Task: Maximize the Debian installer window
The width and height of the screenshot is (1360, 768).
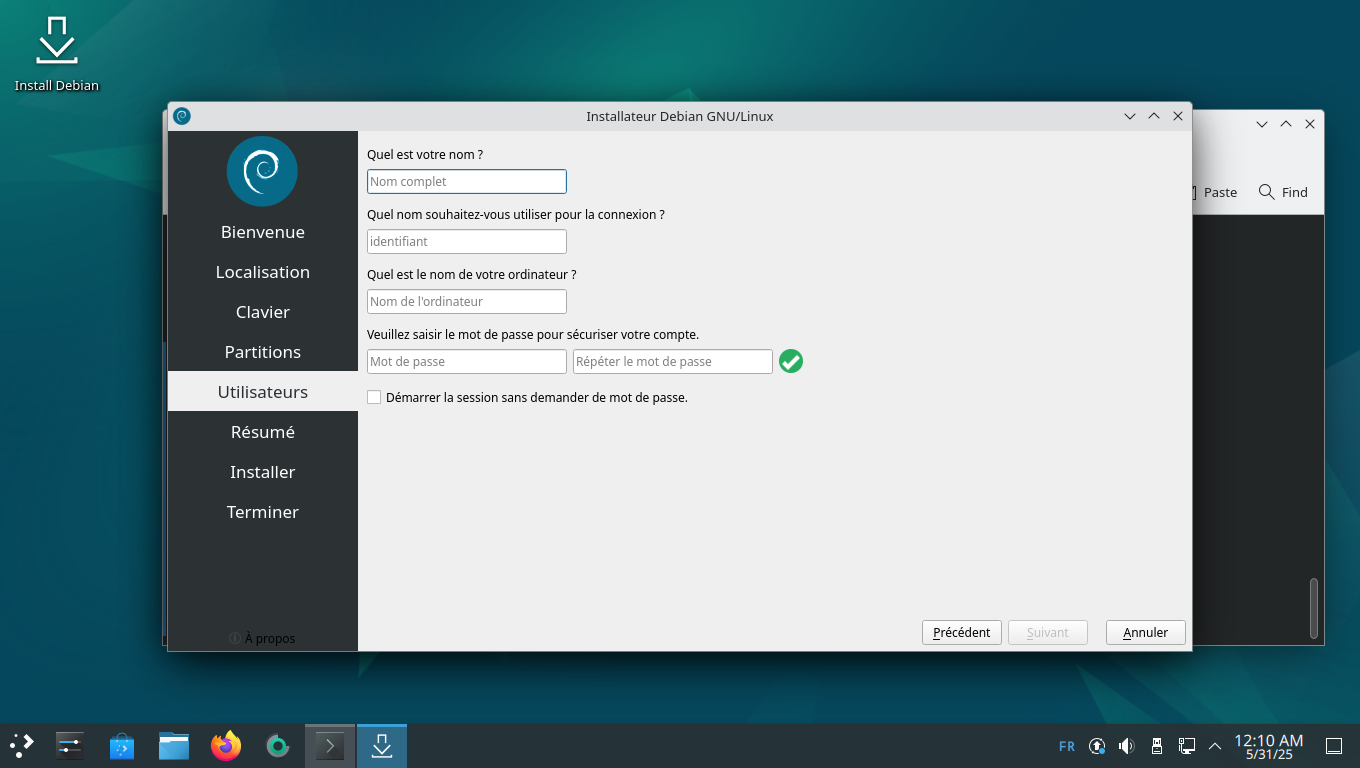Action: 1154,116
